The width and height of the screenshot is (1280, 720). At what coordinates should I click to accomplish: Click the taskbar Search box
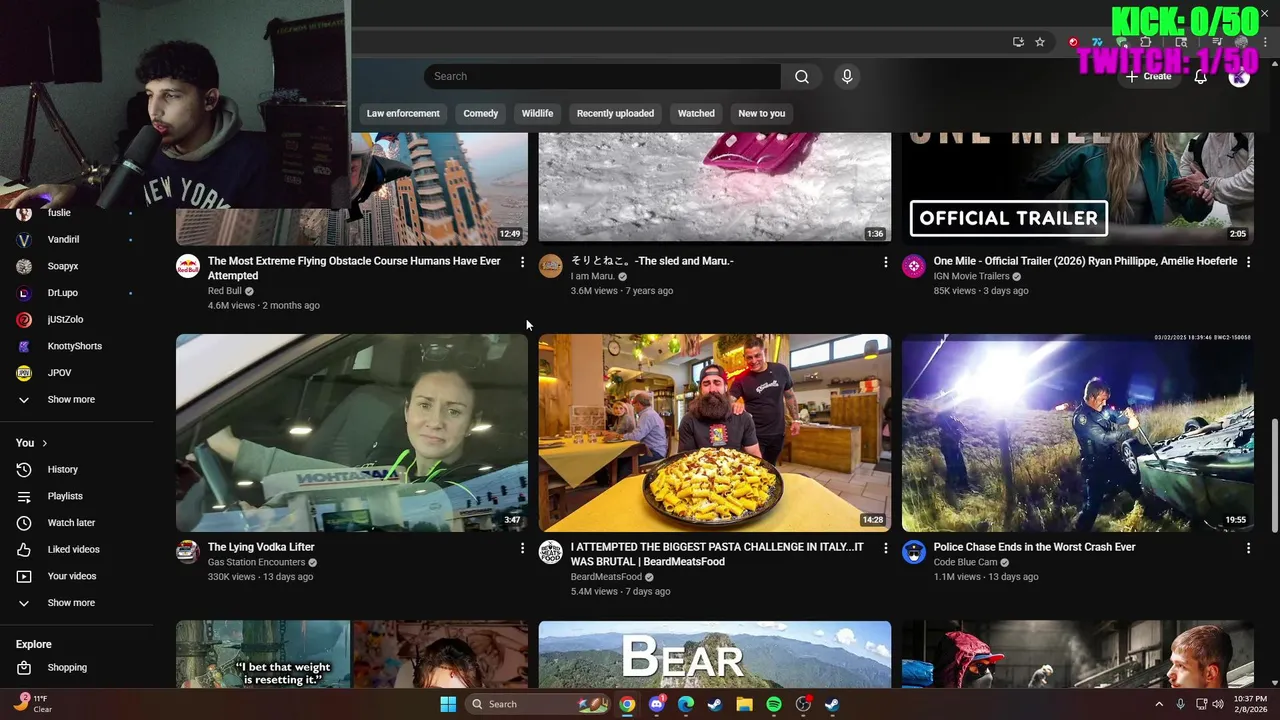tap(538, 704)
